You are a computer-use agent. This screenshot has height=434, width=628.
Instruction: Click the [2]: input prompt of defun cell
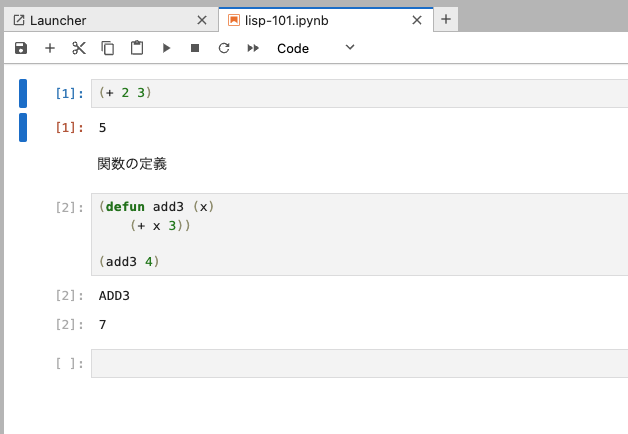pyautogui.click(x=69, y=208)
